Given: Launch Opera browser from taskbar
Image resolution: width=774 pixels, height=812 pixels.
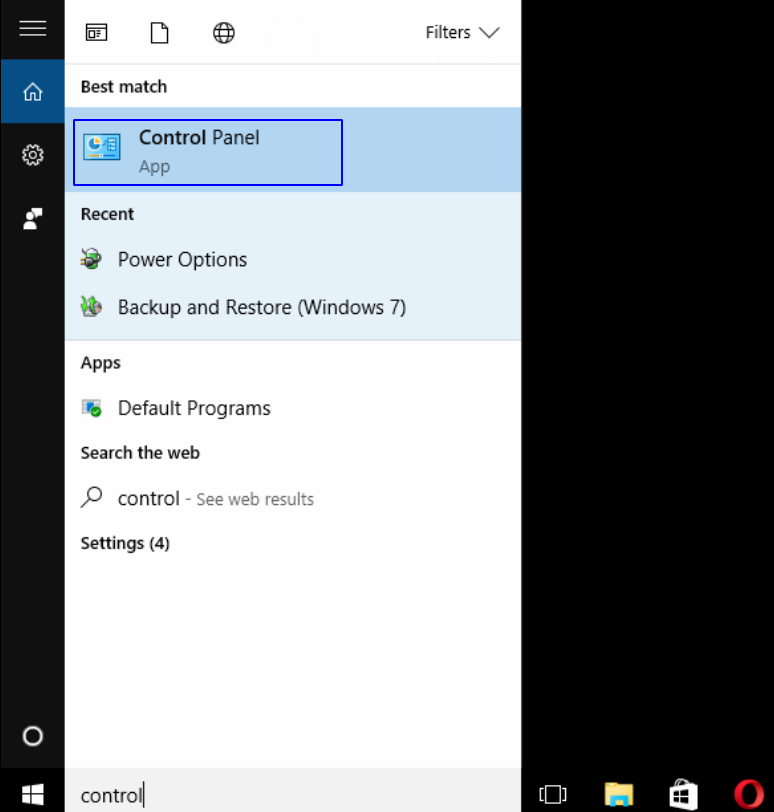Looking at the screenshot, I should [x=749, y=794].
